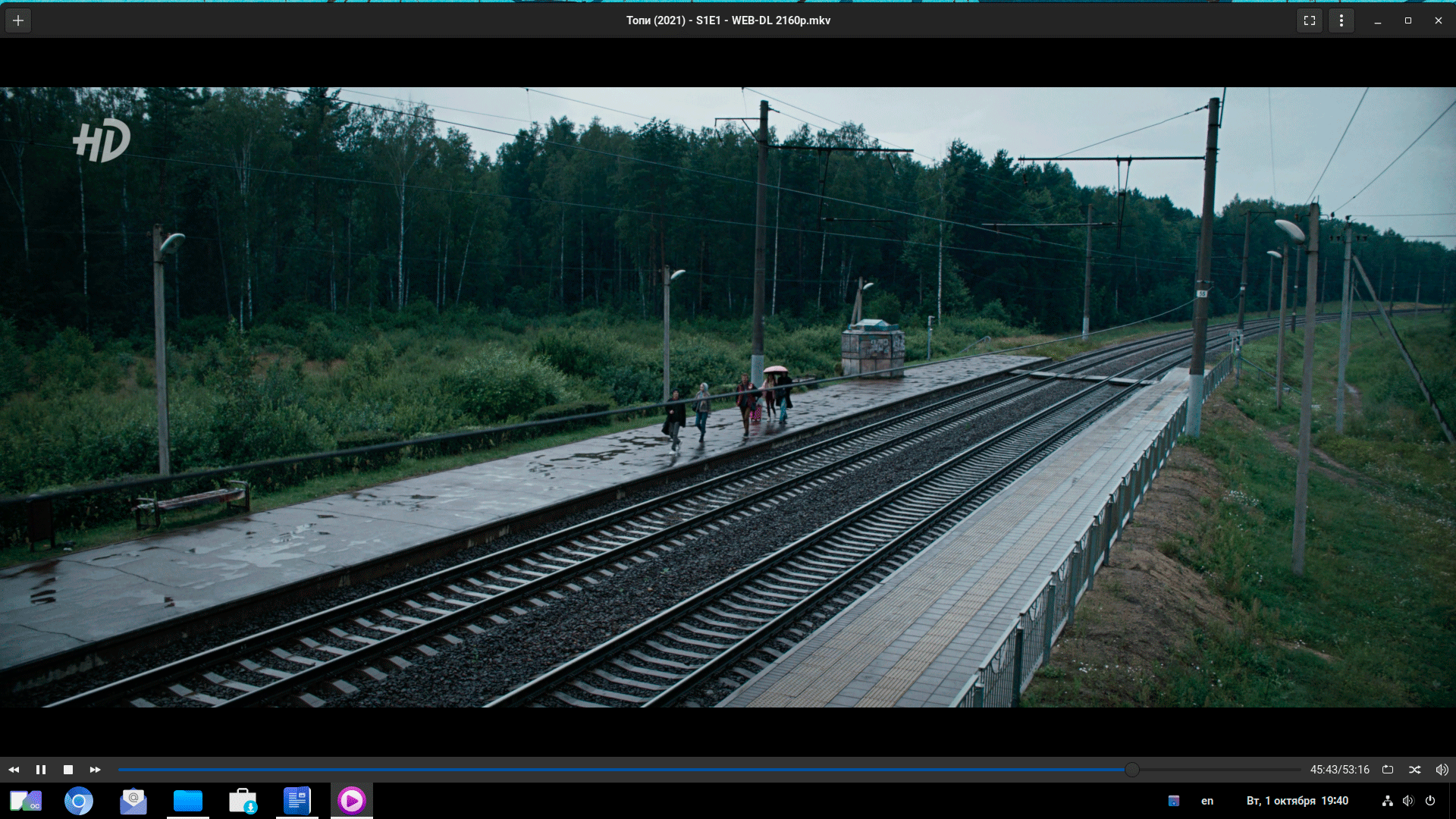Mute the player volume icon
The width and height of the screenshot is (1456, 819).
[x=1442, y=770]
